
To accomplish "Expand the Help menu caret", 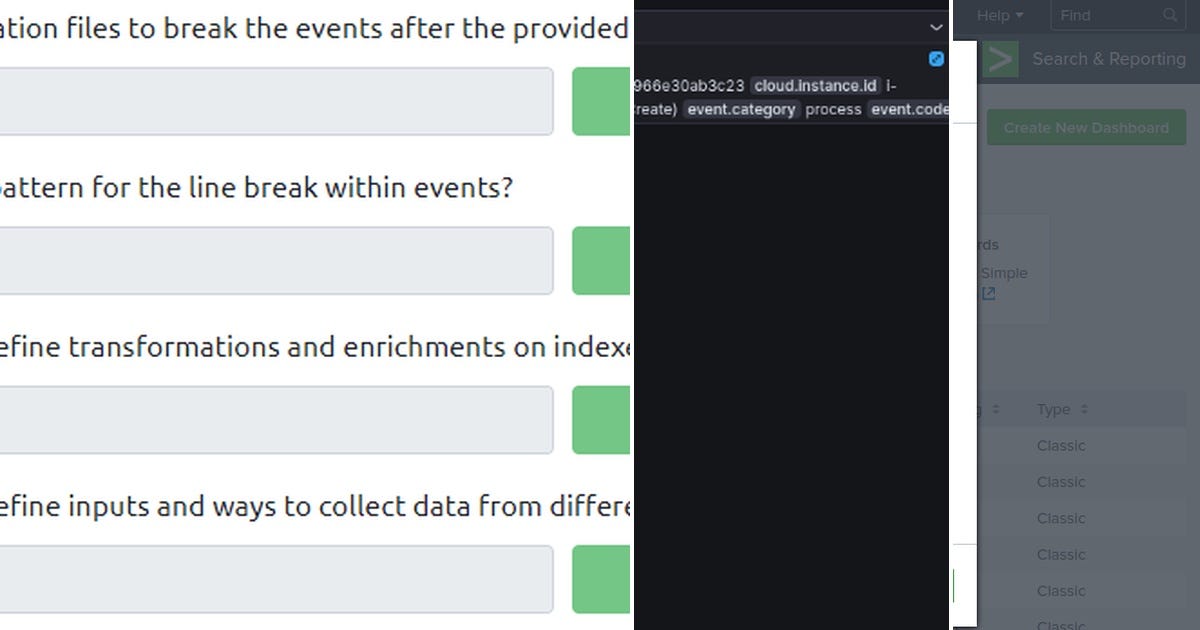I will tap(1019, 15).
